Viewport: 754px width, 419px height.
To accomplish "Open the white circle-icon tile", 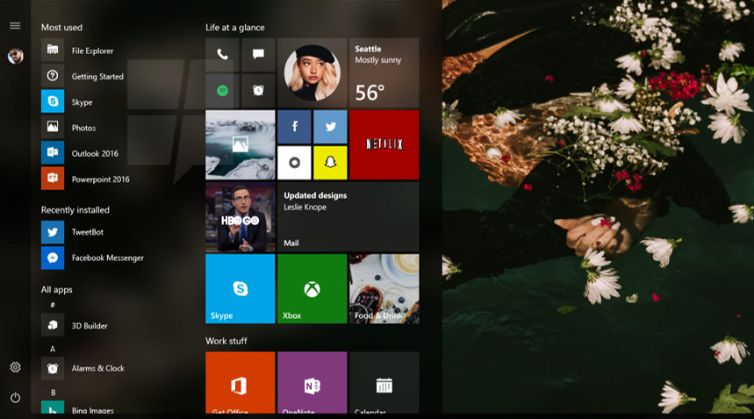I will click(294, 163).
